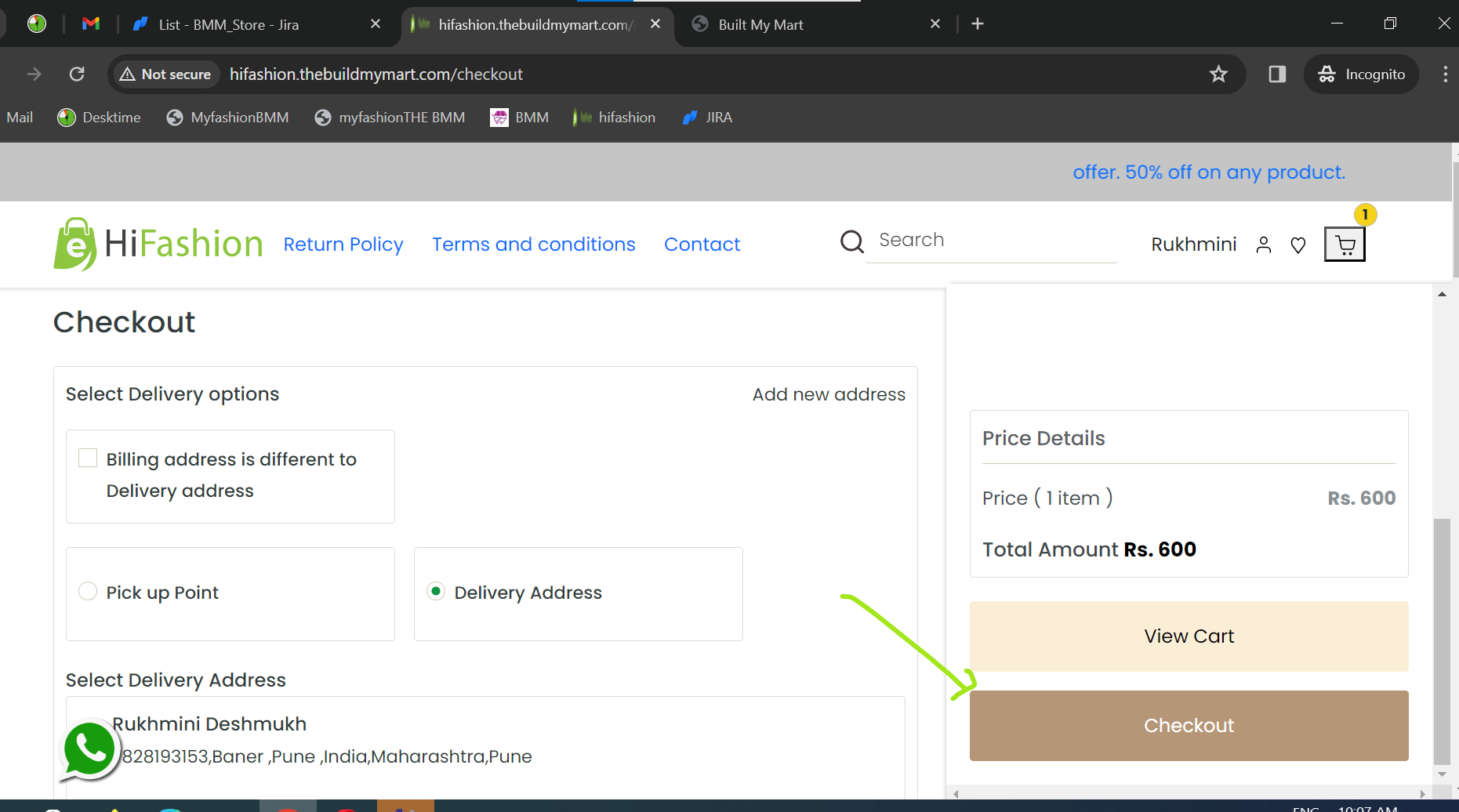Select the hifashion.thebuildmymart.com tab
The height and width of the screenshot is (812, 1459).
(537, 24)
